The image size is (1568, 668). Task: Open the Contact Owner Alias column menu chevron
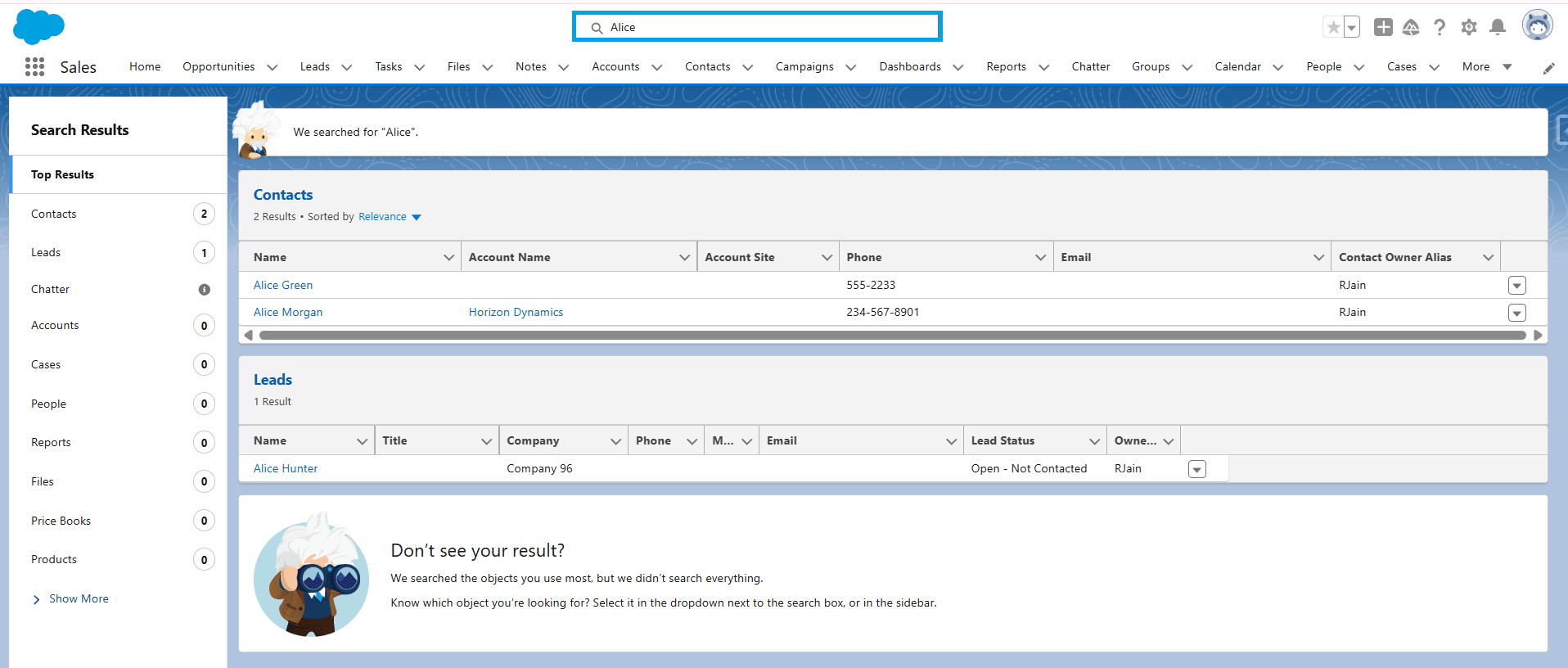point(1488,257)
